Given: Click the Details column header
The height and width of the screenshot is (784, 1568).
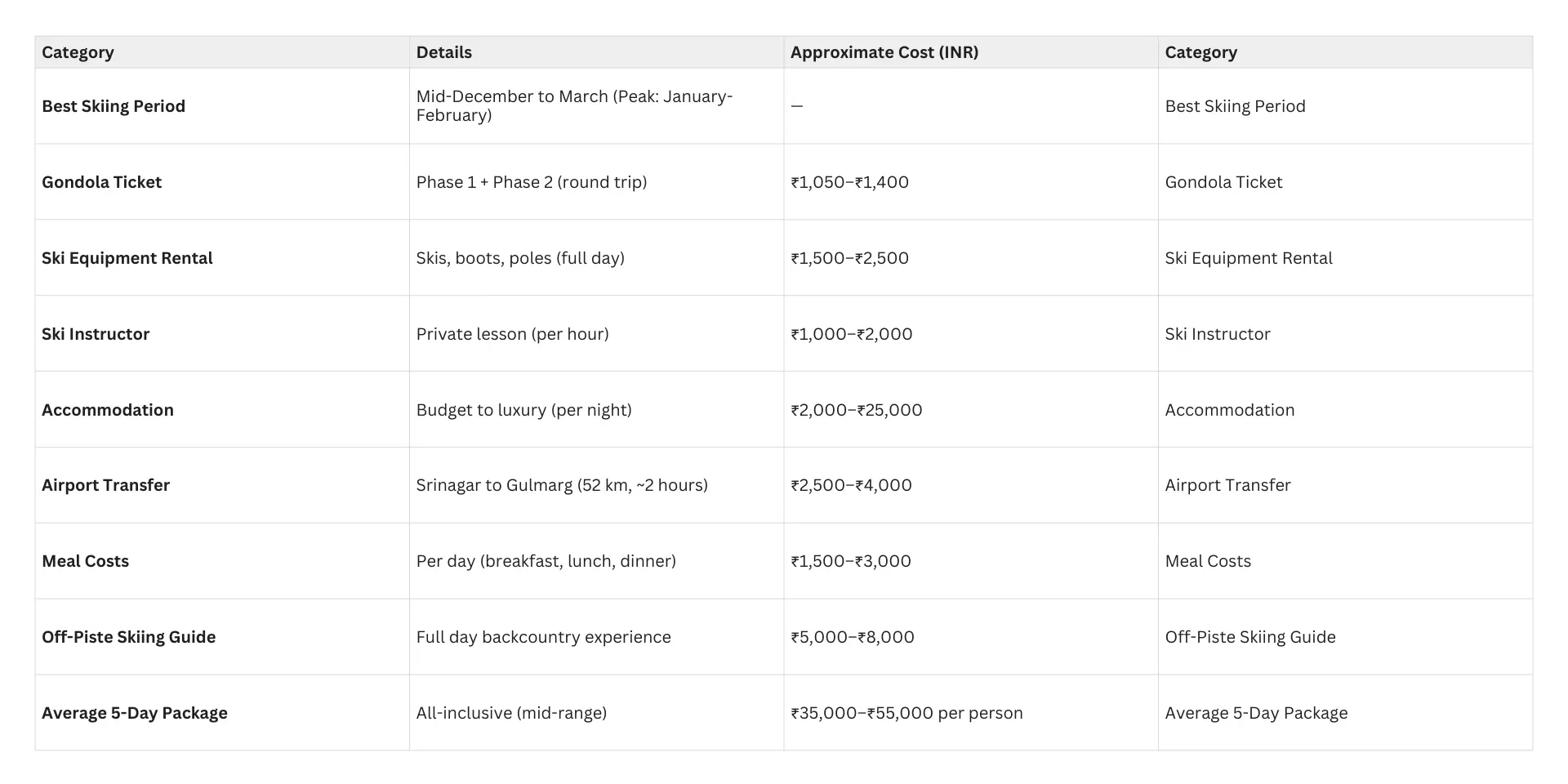Looking at the screenshot, I should pyautogui.click(x=443, y=52).
